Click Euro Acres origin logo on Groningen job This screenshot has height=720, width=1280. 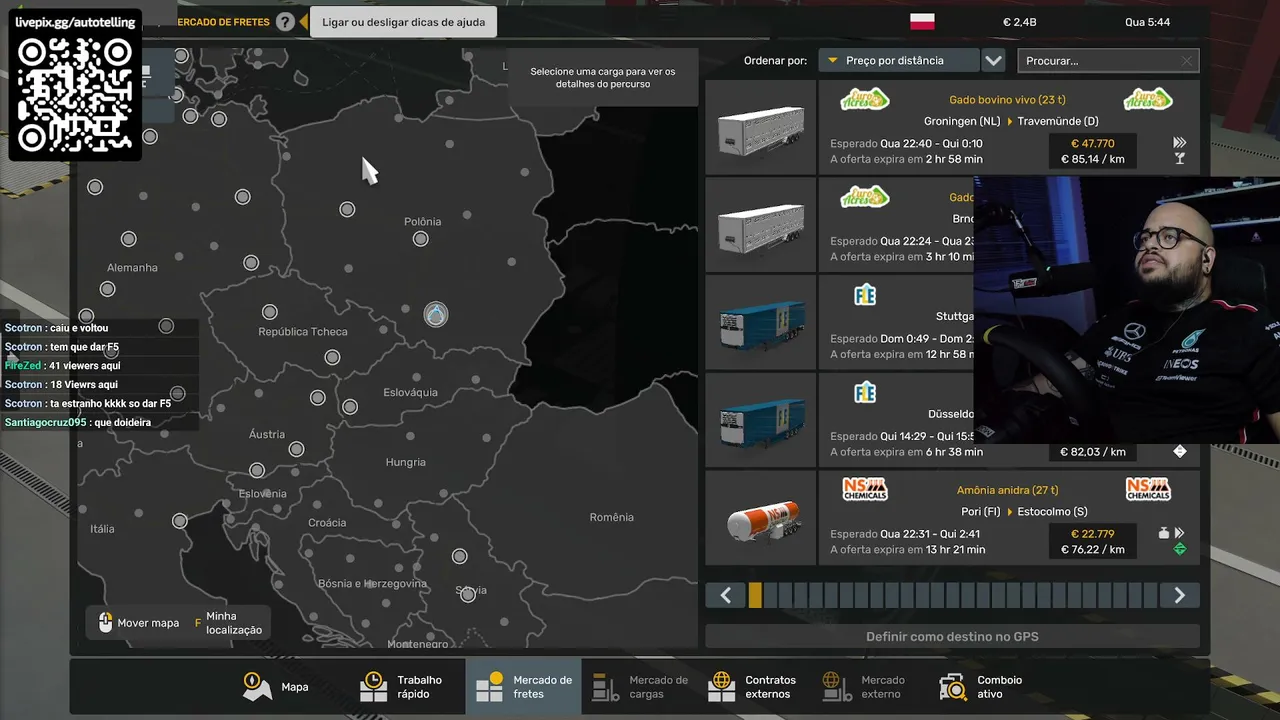(x=865, y=99)
